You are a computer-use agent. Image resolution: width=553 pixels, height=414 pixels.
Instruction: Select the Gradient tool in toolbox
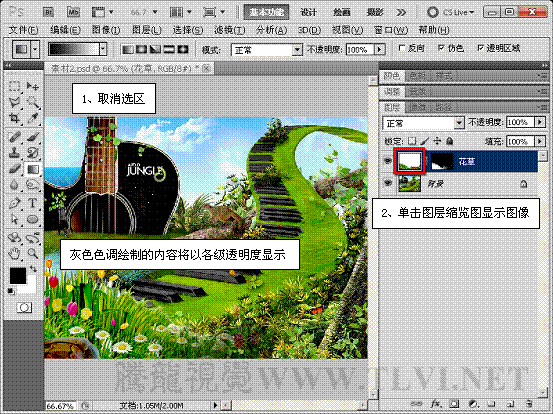33,169
